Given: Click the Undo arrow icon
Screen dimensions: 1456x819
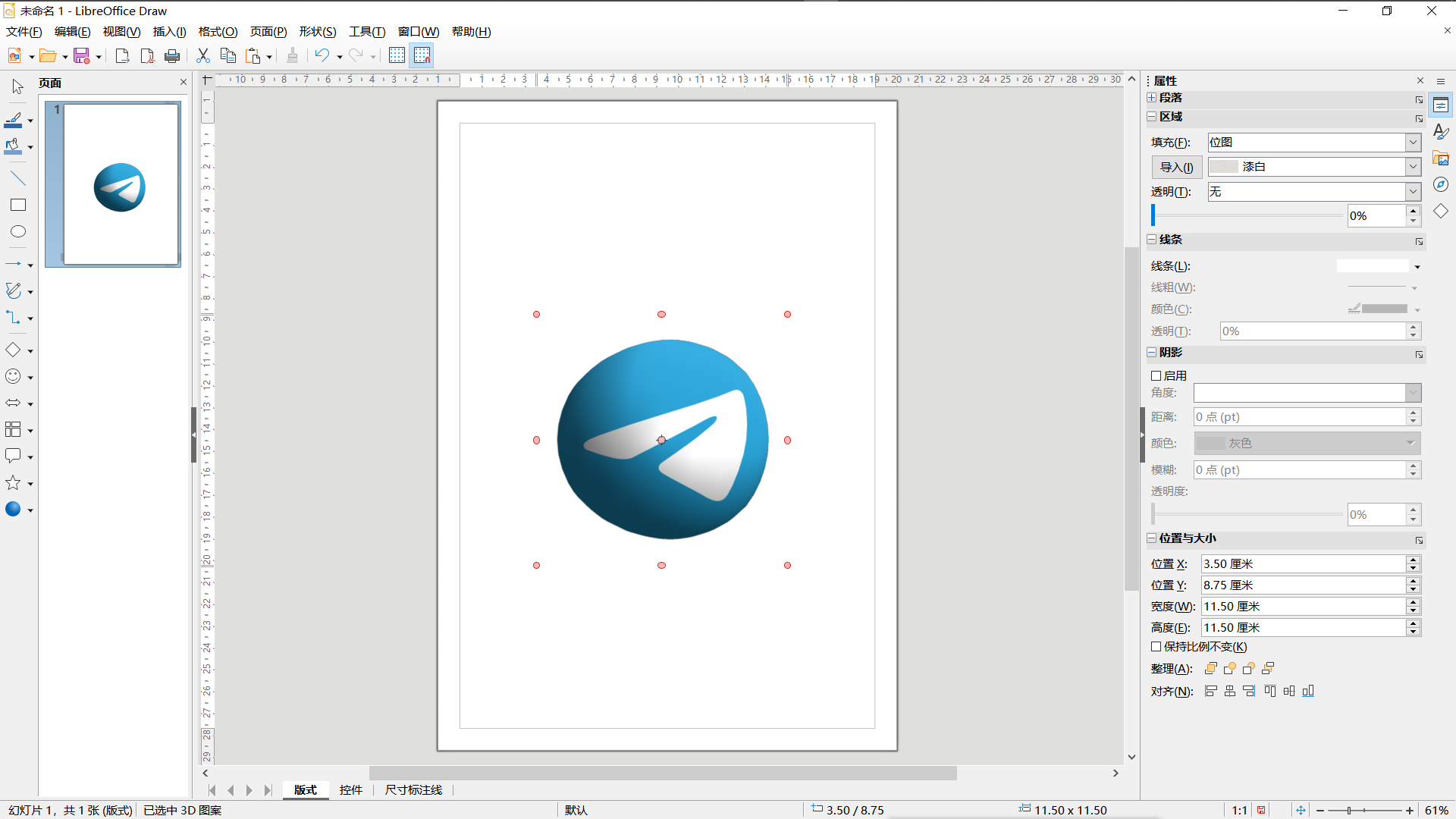Looking at the screenshot, I should (322, 55).
